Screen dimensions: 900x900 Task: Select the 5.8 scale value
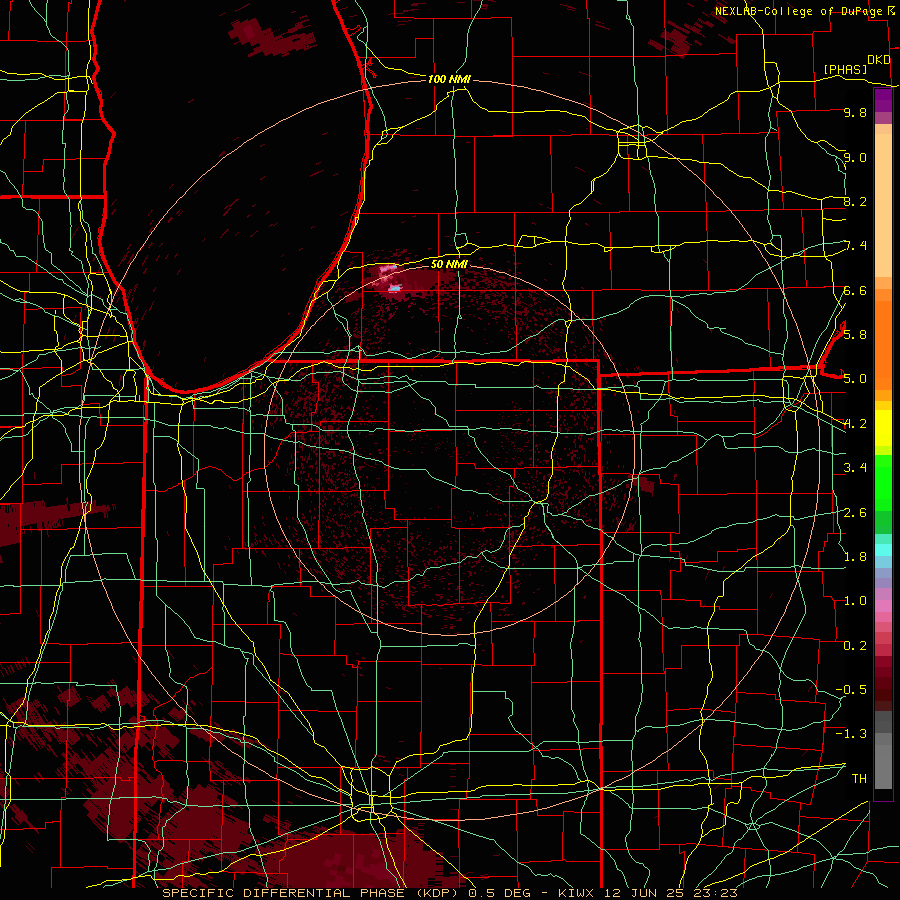pos(855,334)
